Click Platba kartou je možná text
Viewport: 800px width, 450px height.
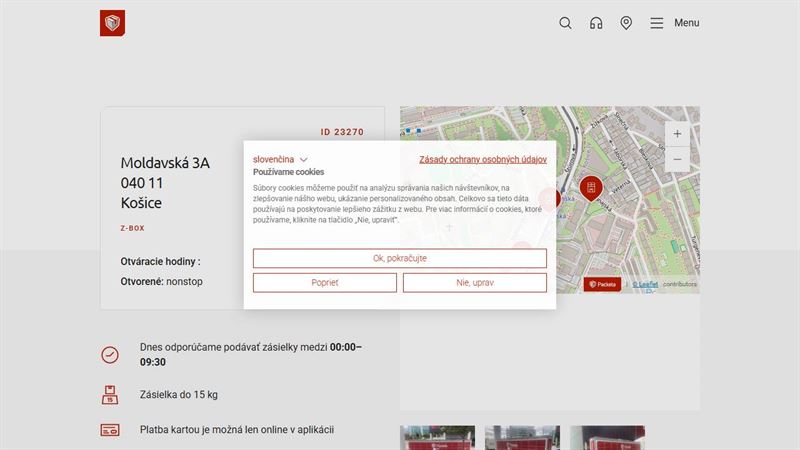[x=237, y=430]
